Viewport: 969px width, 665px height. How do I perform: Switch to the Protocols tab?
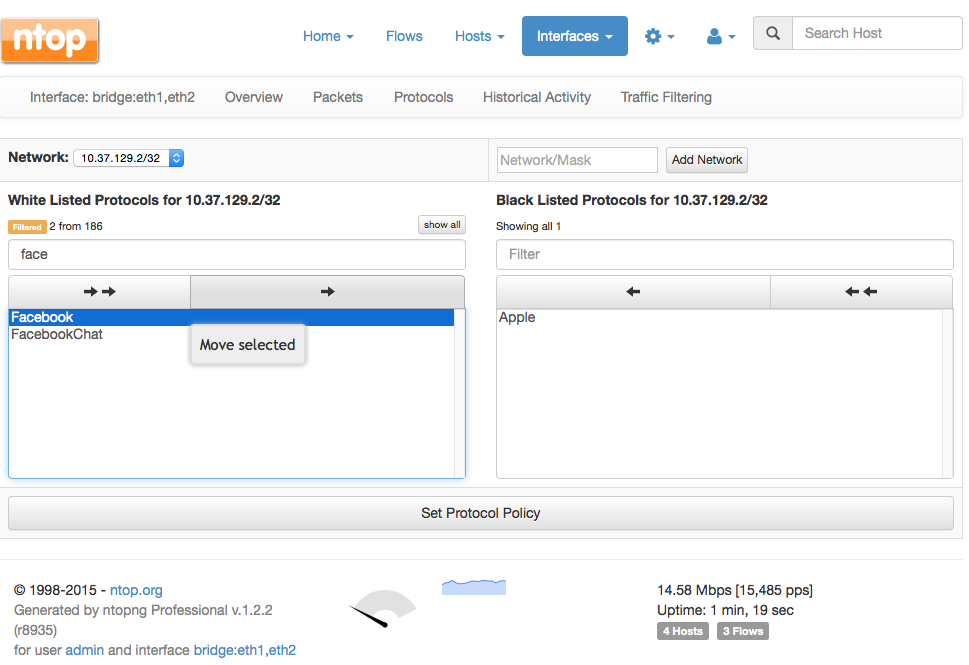click(423, 97)
